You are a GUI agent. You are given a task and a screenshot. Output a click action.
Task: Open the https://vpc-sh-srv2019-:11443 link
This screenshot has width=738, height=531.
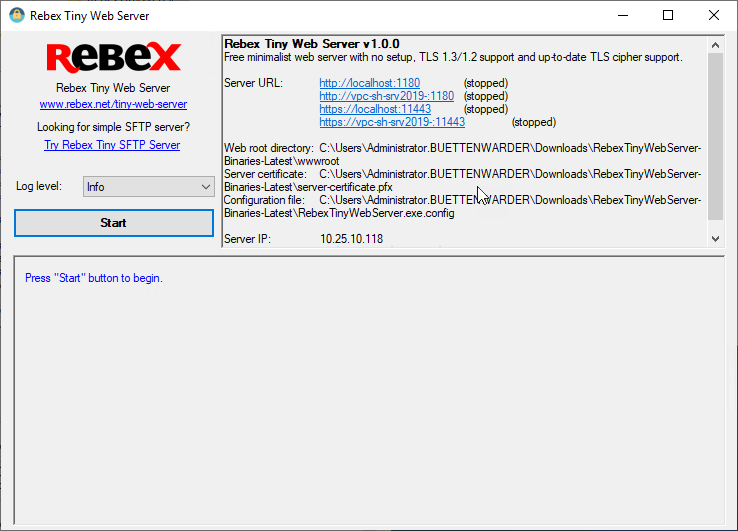[x=392, y=122]
